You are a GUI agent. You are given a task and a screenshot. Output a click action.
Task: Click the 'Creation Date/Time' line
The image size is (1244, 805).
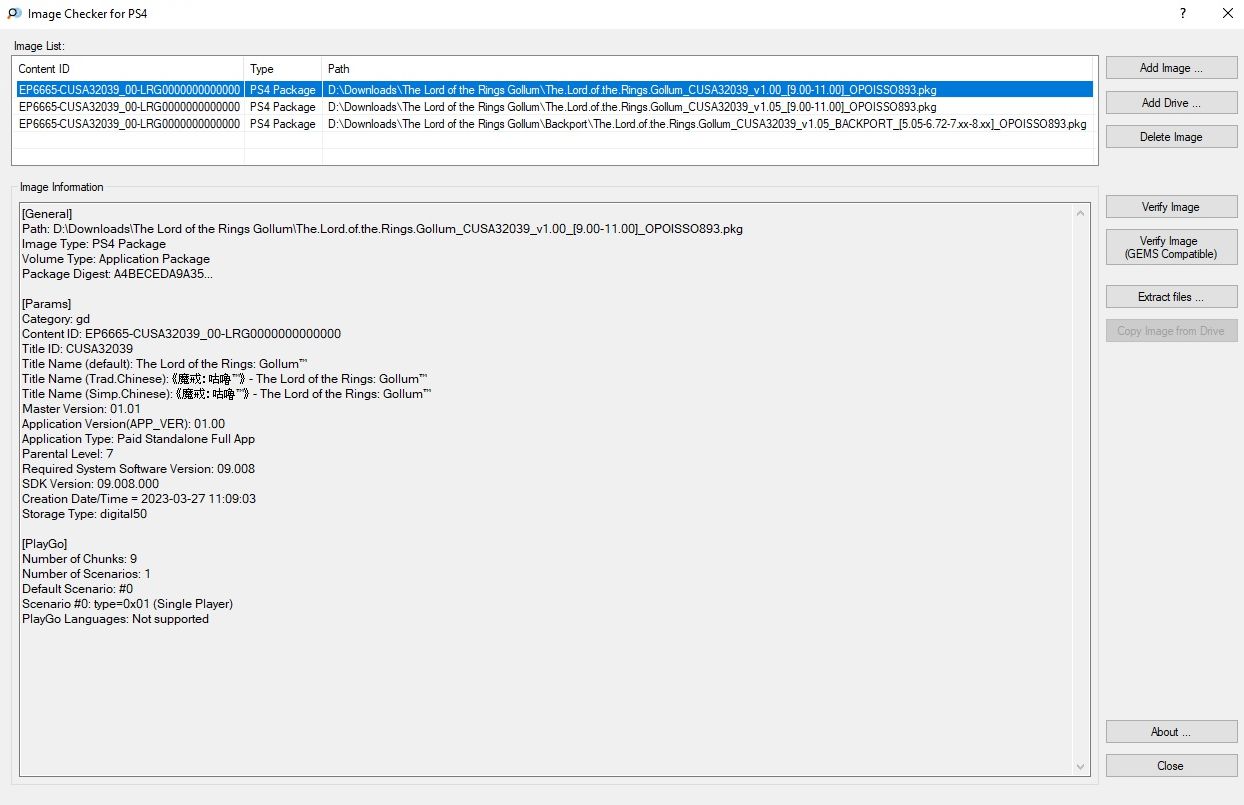pos(139,499)
